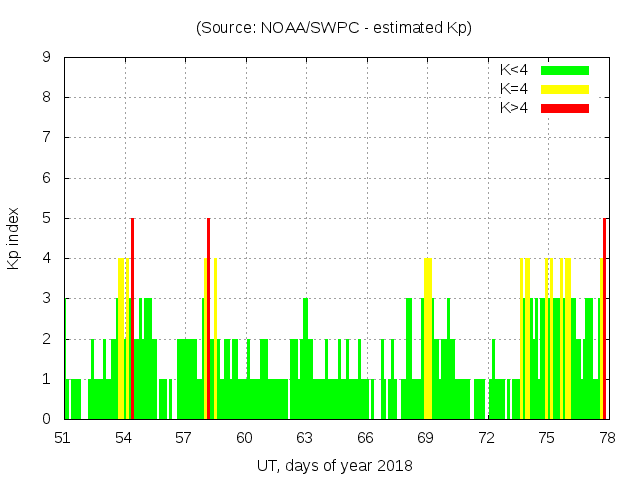Click the NOAA/SWPC source title text
Image resolution: width=640 pixels, height=480 pixels.
click(x=334, y=28)
